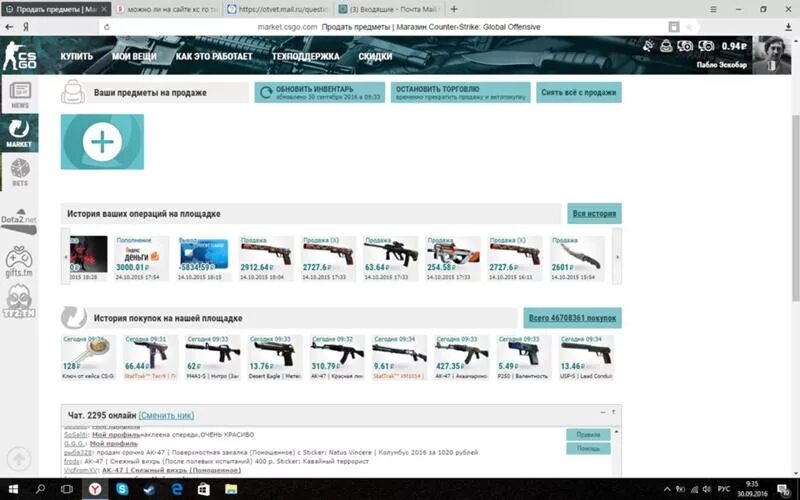Screen dimensions: 800x500
Task: Open StatTrak Tec-9 purchase priced 66.44
Action: pyautogui.click(x=151, y=357)
